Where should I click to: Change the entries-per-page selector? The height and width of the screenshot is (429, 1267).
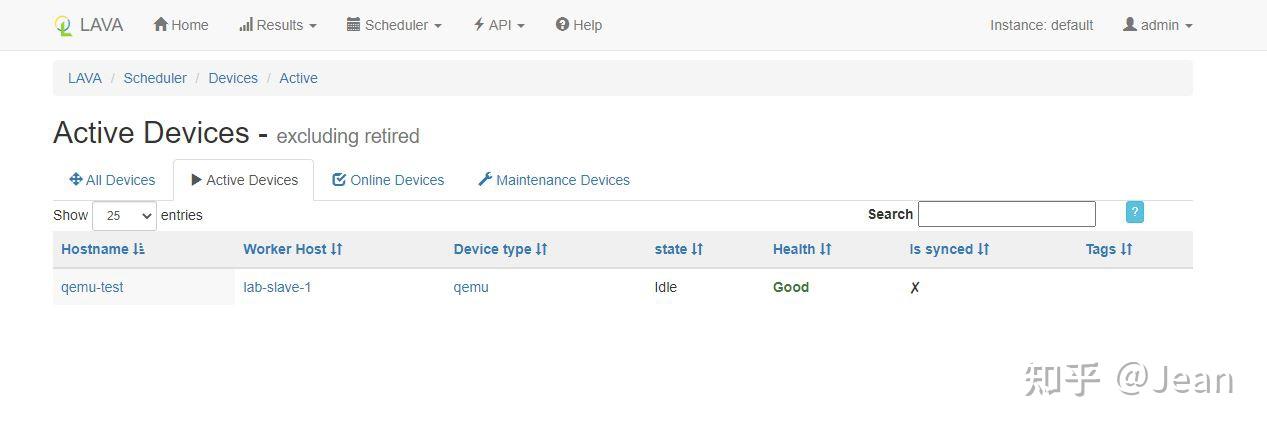[x=124, y=215]
